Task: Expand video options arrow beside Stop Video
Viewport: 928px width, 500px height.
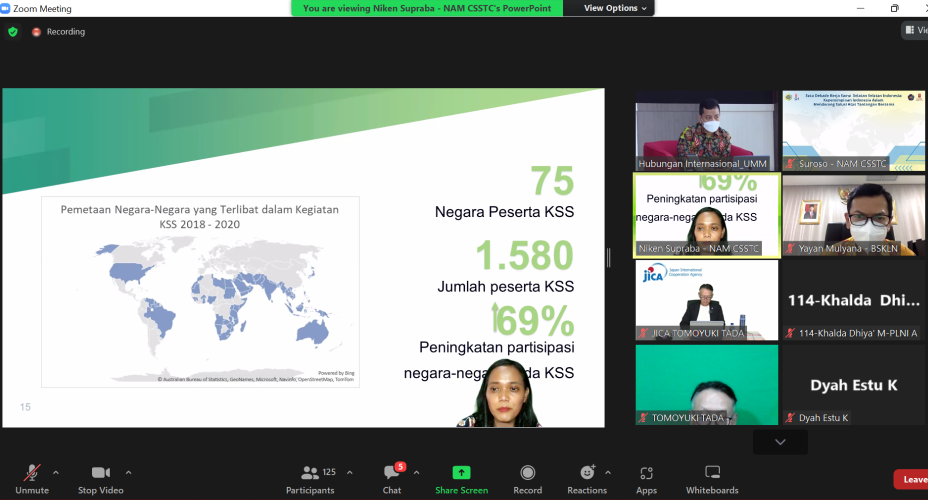Action: click(x=129, y=472)
